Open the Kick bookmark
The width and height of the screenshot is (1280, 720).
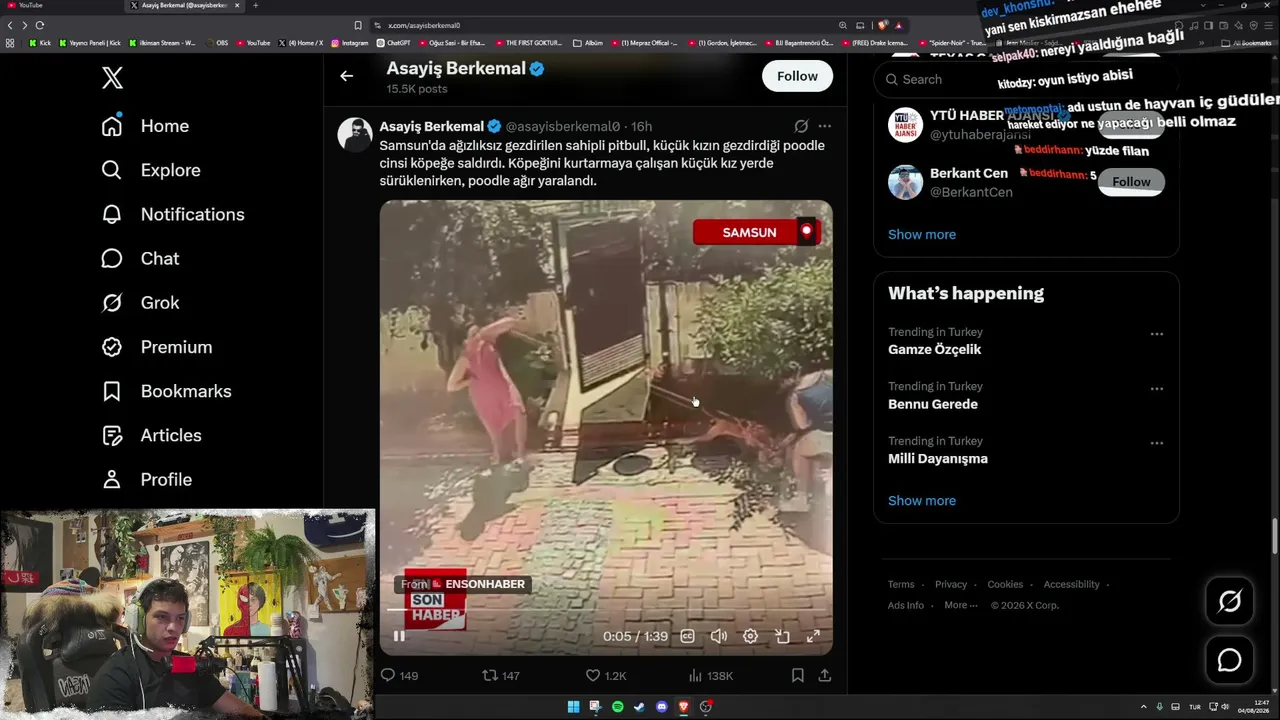(40, 43)
